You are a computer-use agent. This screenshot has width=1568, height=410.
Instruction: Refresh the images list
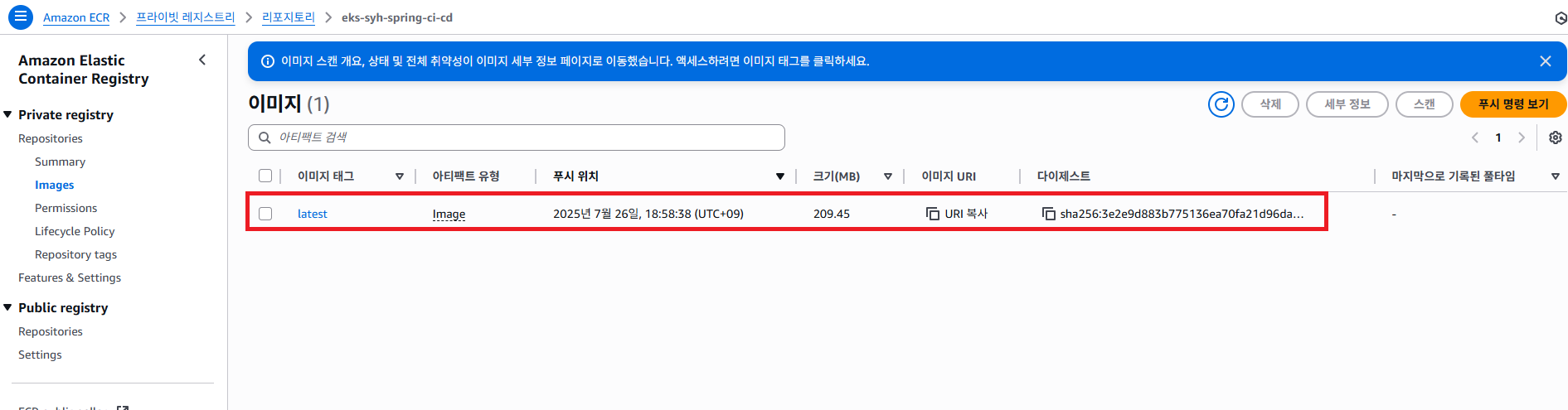1221,104
